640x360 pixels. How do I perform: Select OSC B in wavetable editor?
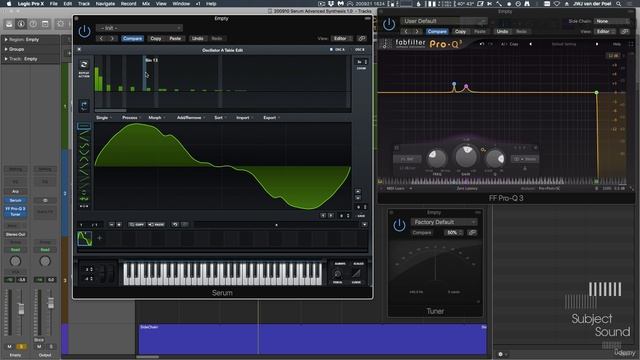359,50
